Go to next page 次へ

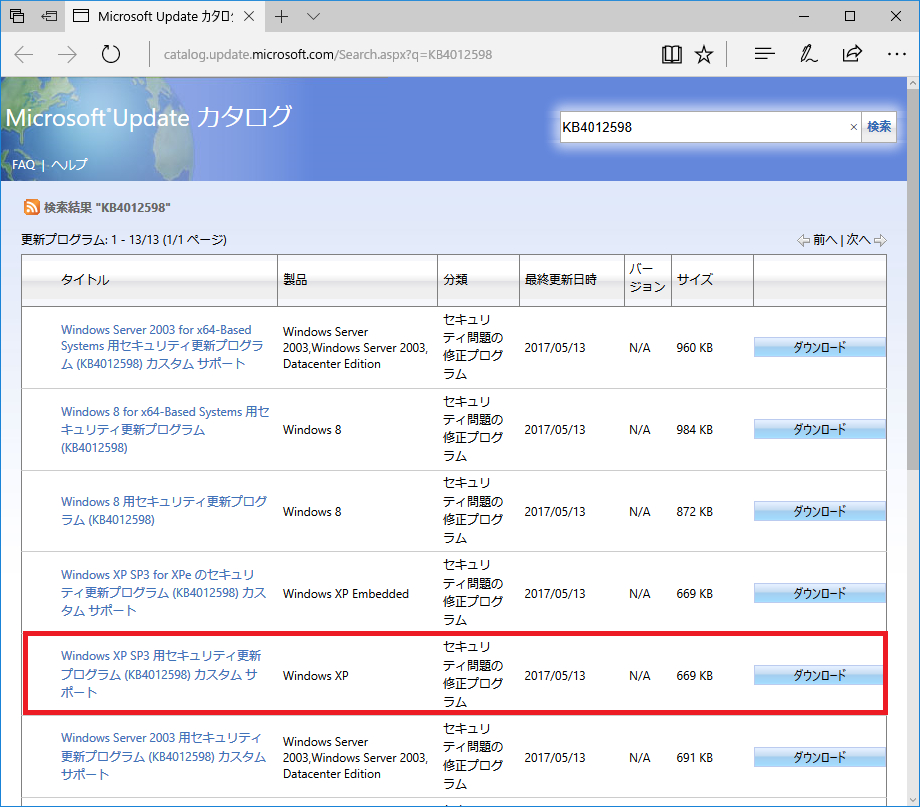coord(866,239)
